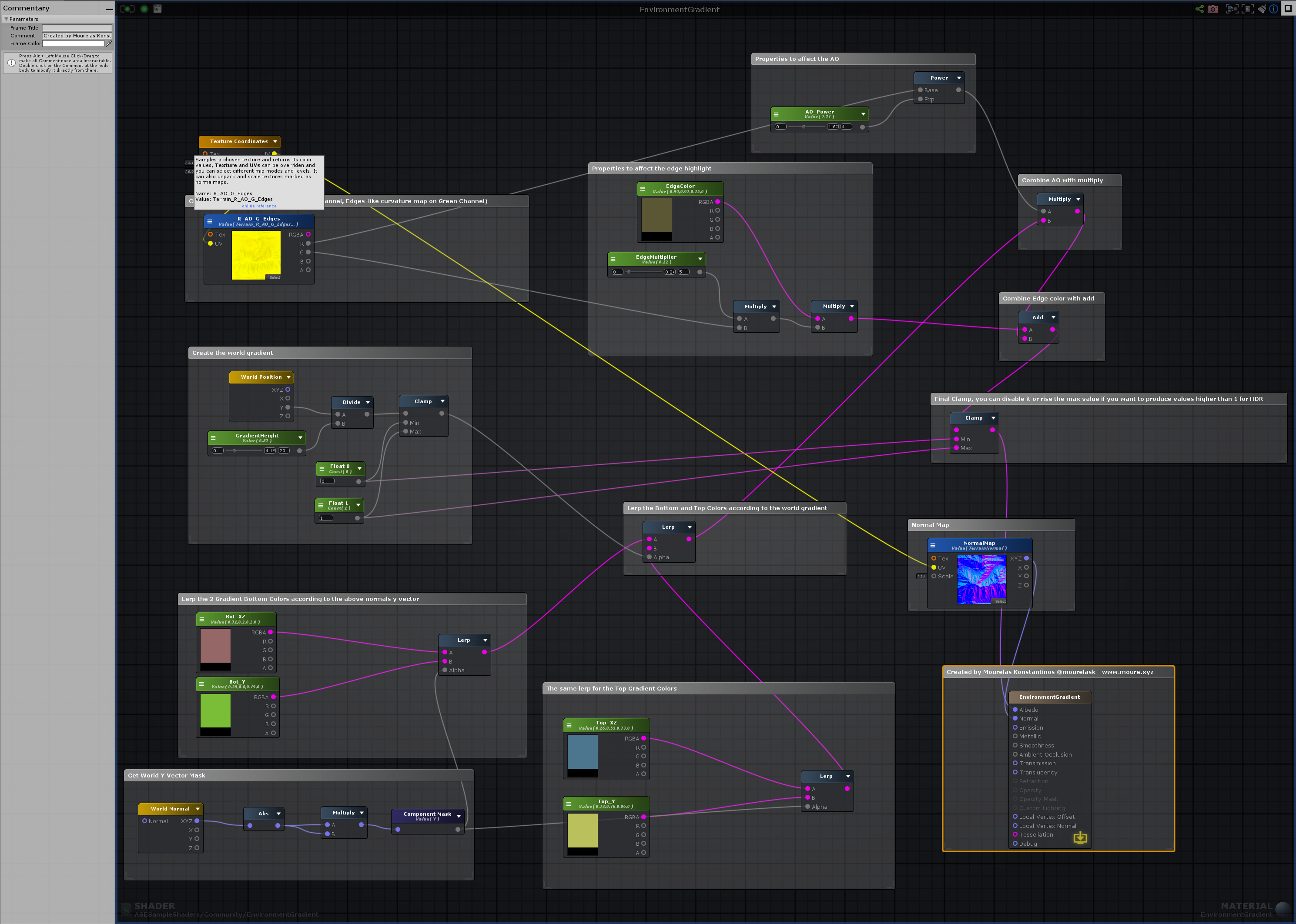
Task: Click the clean unused nodes broom icon
Action: coord(1262,9)
